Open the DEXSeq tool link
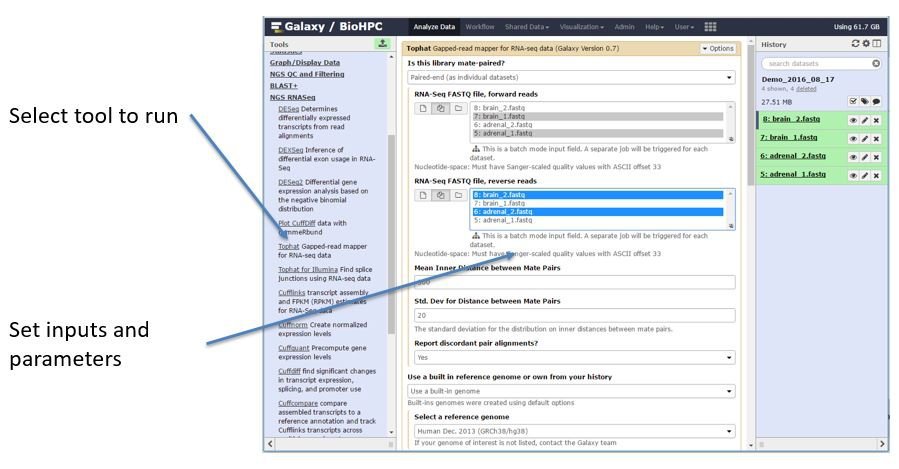 [291, 150]
